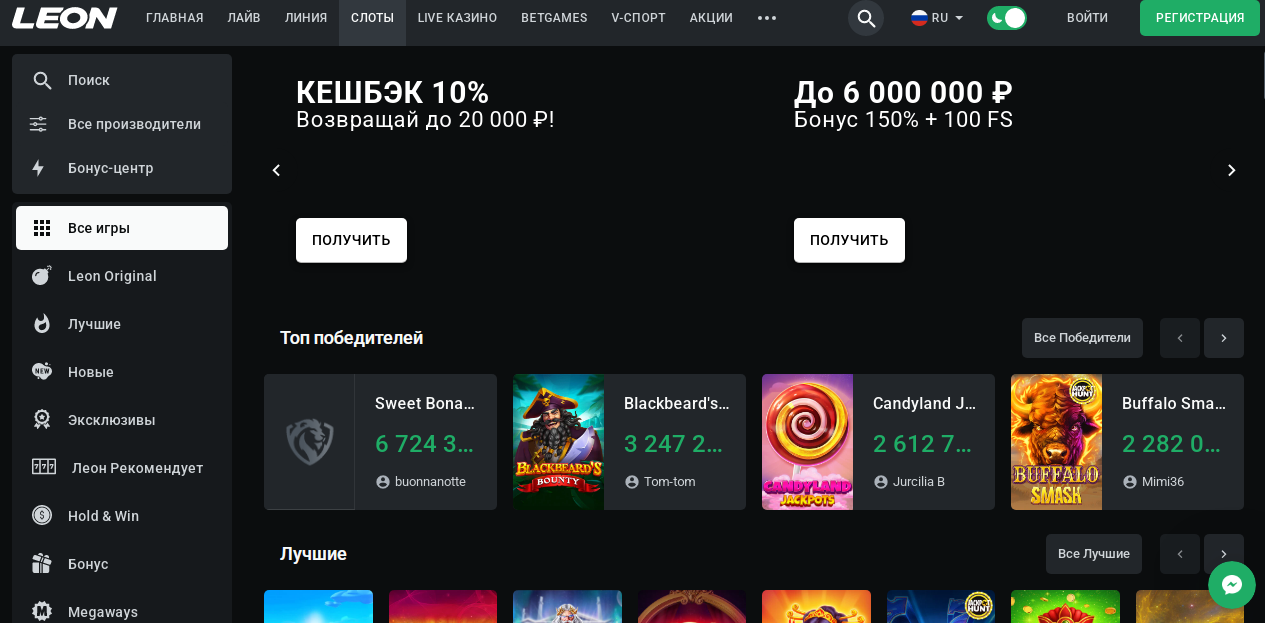Advance banner carousel with right arrow
Image resolution: width=1265 pixels, height=623 pixels.
coord(1231,170)
